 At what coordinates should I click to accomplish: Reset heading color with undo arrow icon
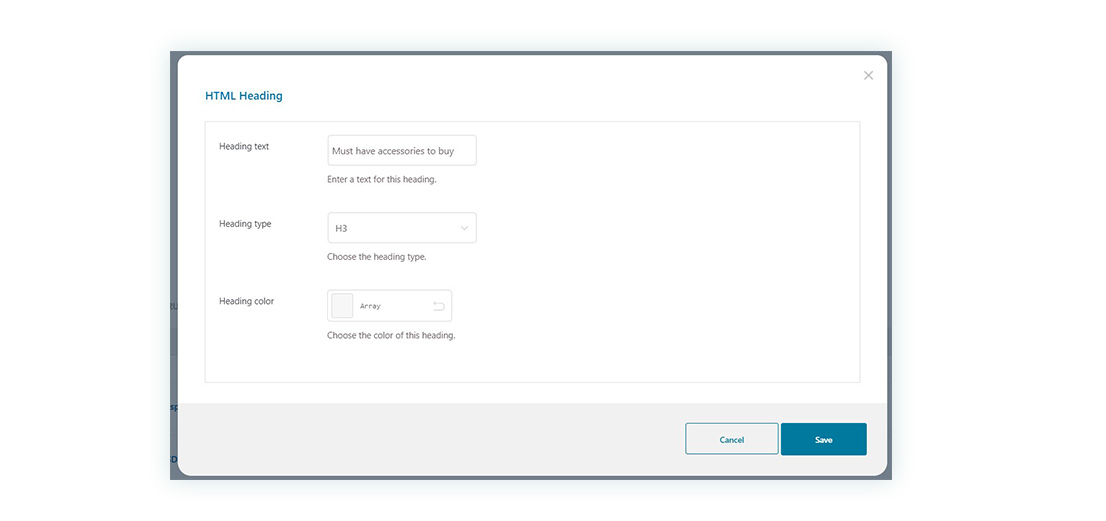point(439,306)
